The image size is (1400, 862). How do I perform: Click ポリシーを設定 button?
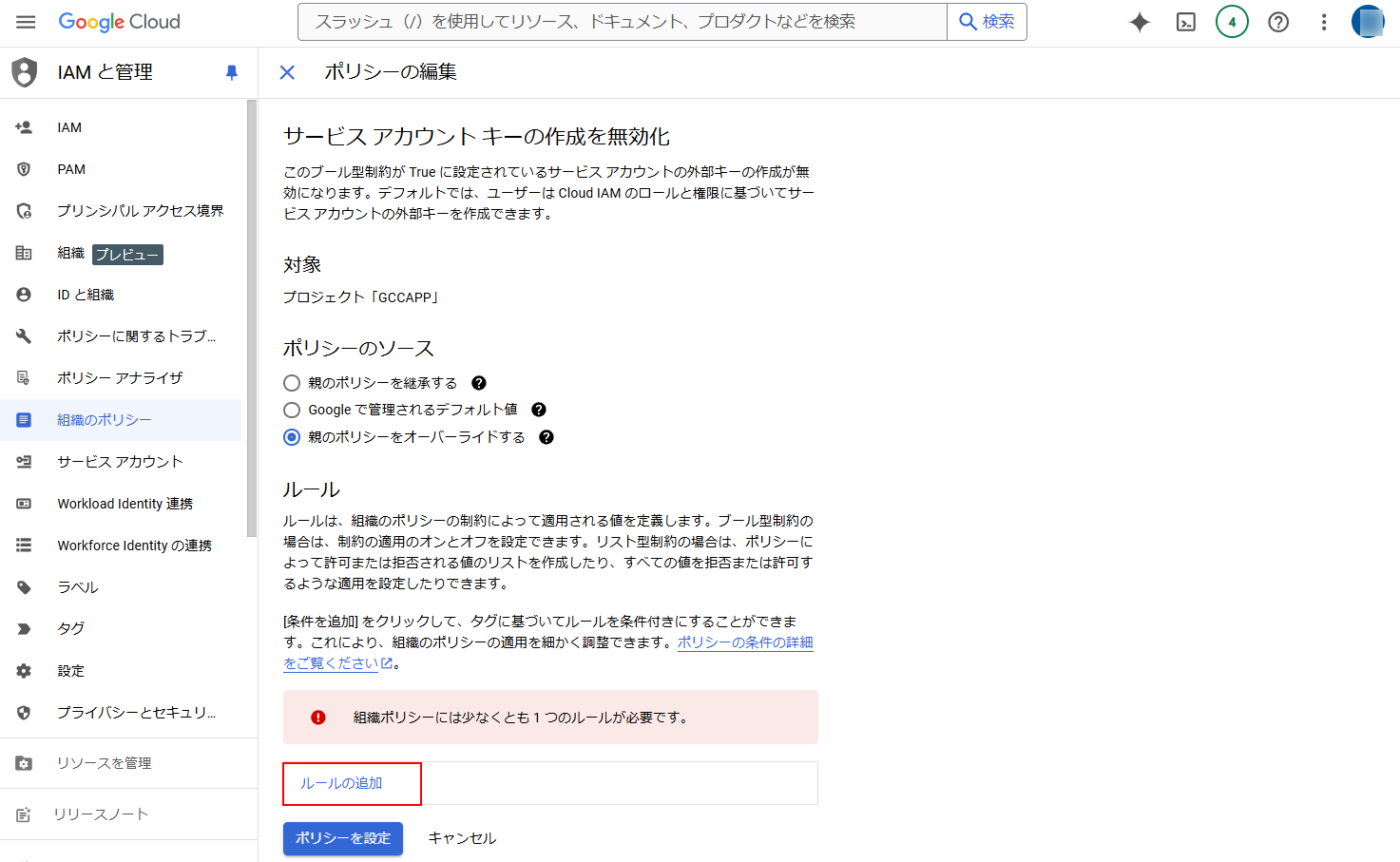(343, 838)
